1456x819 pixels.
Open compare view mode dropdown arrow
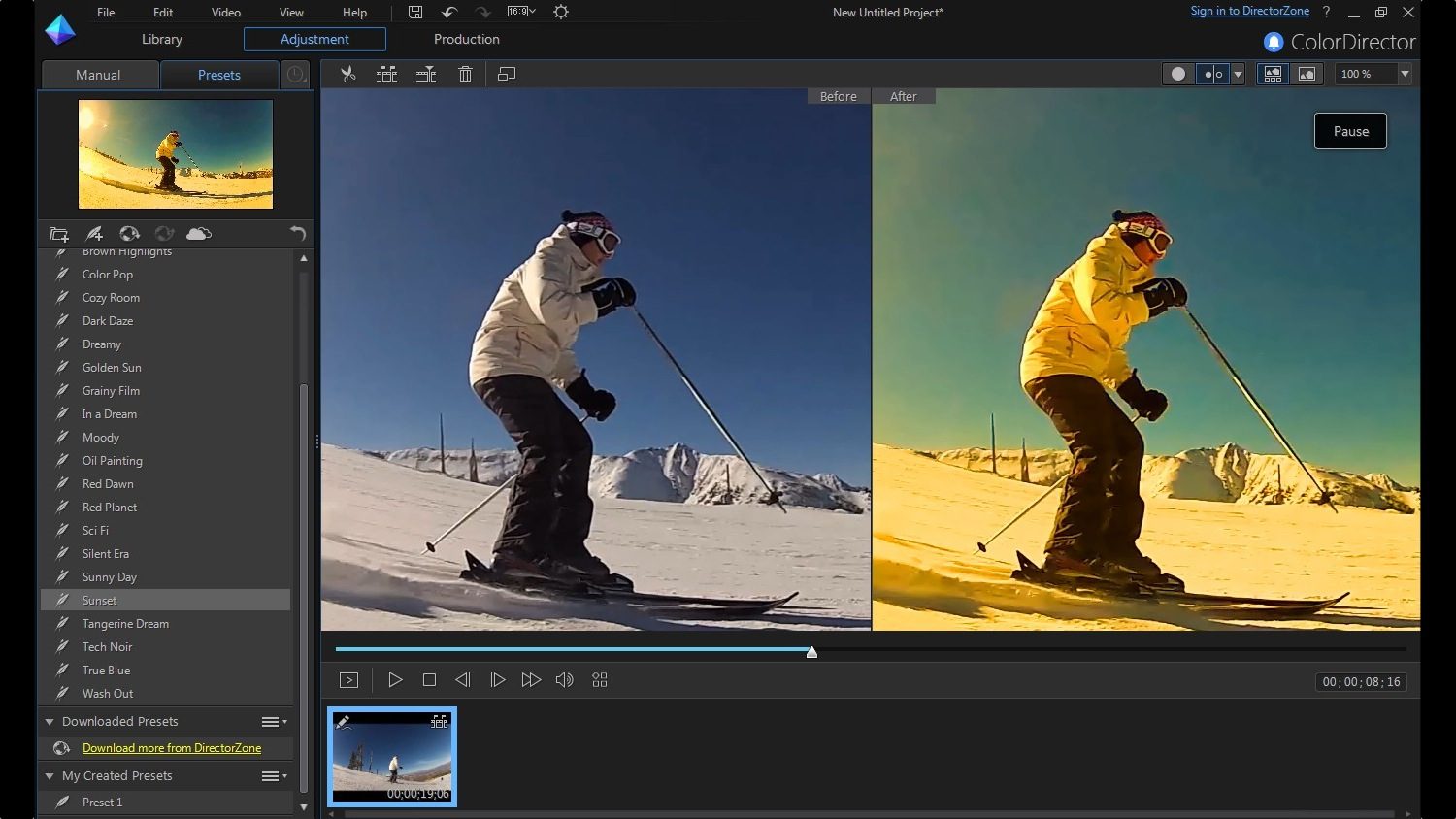[x=1238, y=74]
